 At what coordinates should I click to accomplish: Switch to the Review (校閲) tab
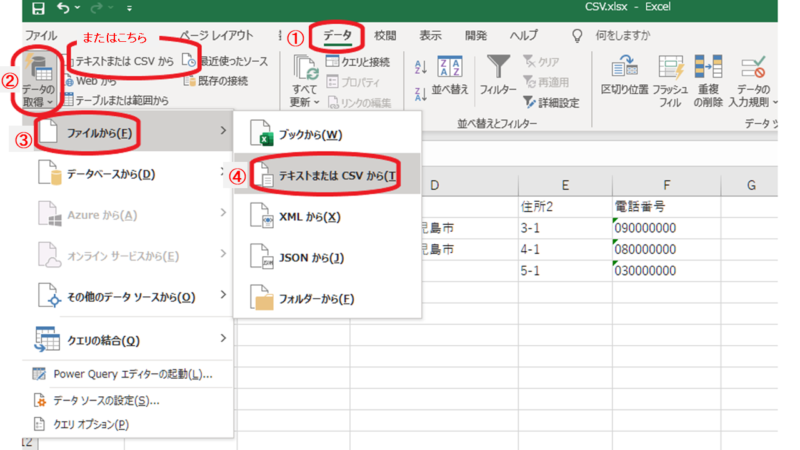tap(385, 36)
